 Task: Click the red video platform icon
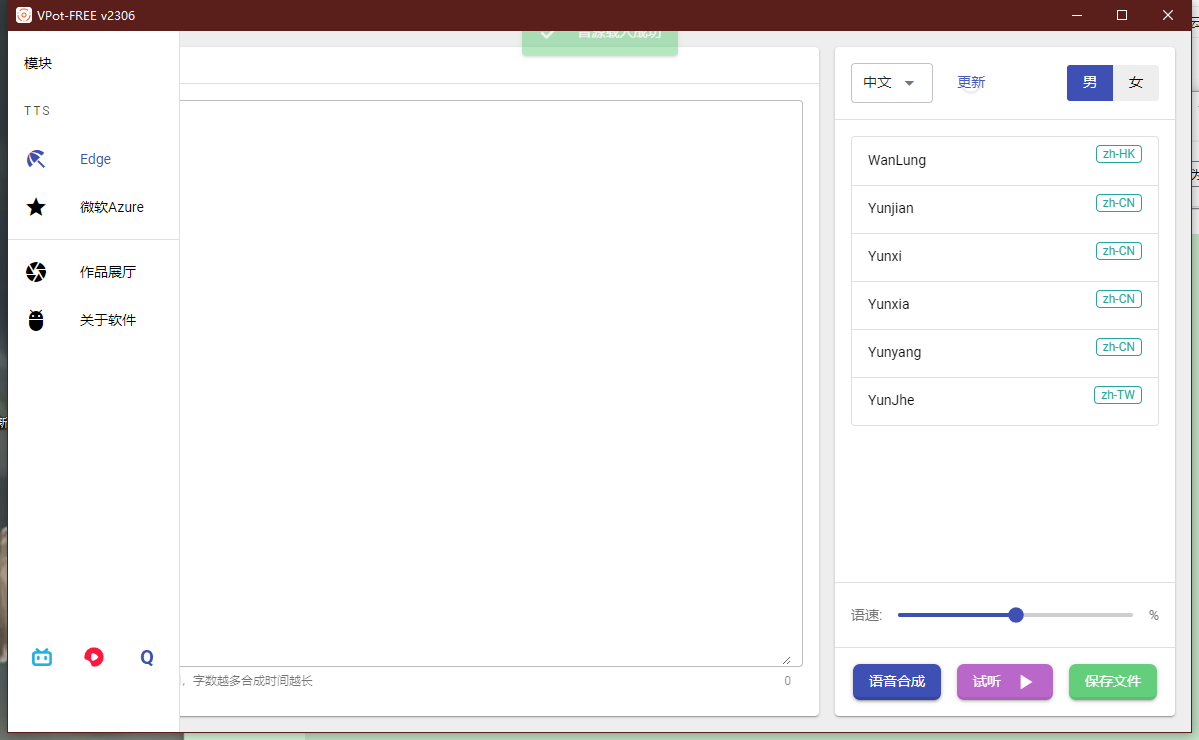94,657
